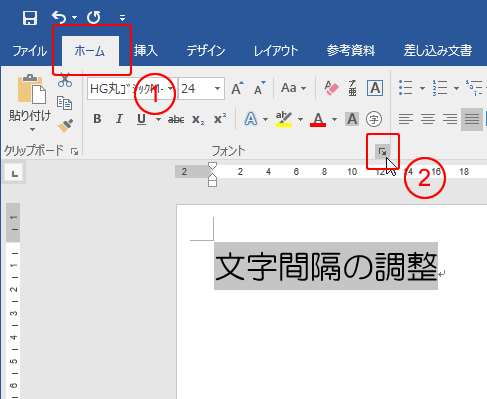
Task: Open the Text Effects dropdown arrow
Action: point(266,119)
